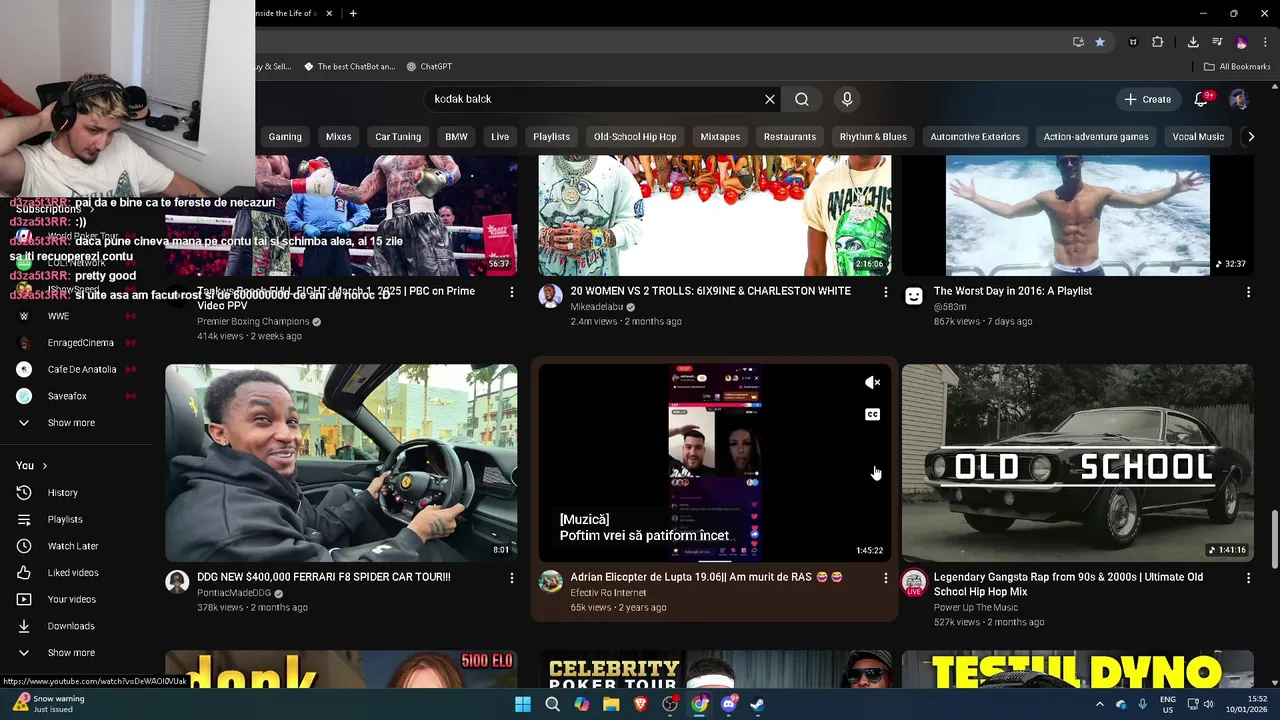Click the magnifier search button
This screenshot has width=1280, height=720.
pos(802,99)
